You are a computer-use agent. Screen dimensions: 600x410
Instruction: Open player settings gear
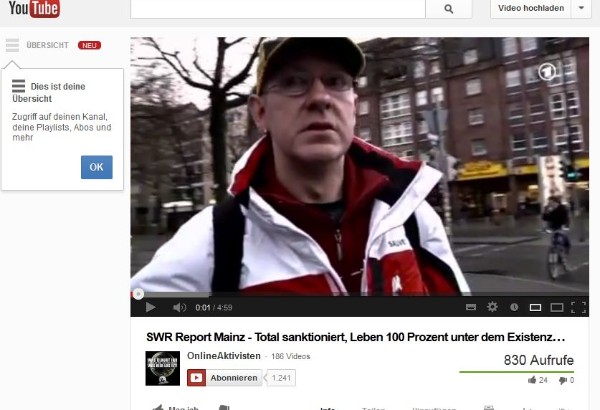point(492,307)
